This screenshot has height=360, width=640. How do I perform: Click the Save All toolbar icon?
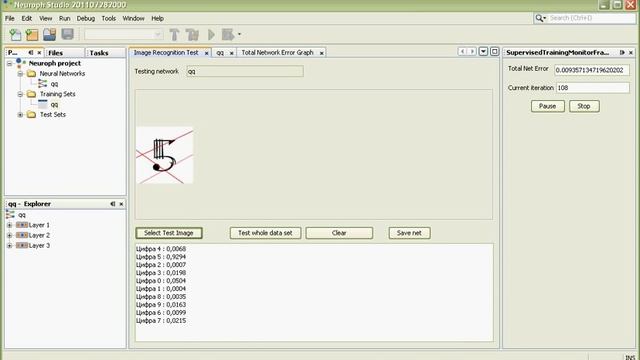(x=67, y=34)
